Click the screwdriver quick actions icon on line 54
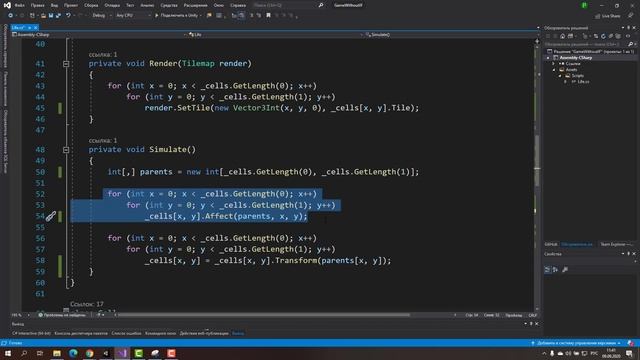The height and width of the screenshot is (360, 640). pyautogui.click(x=51, y=216)
